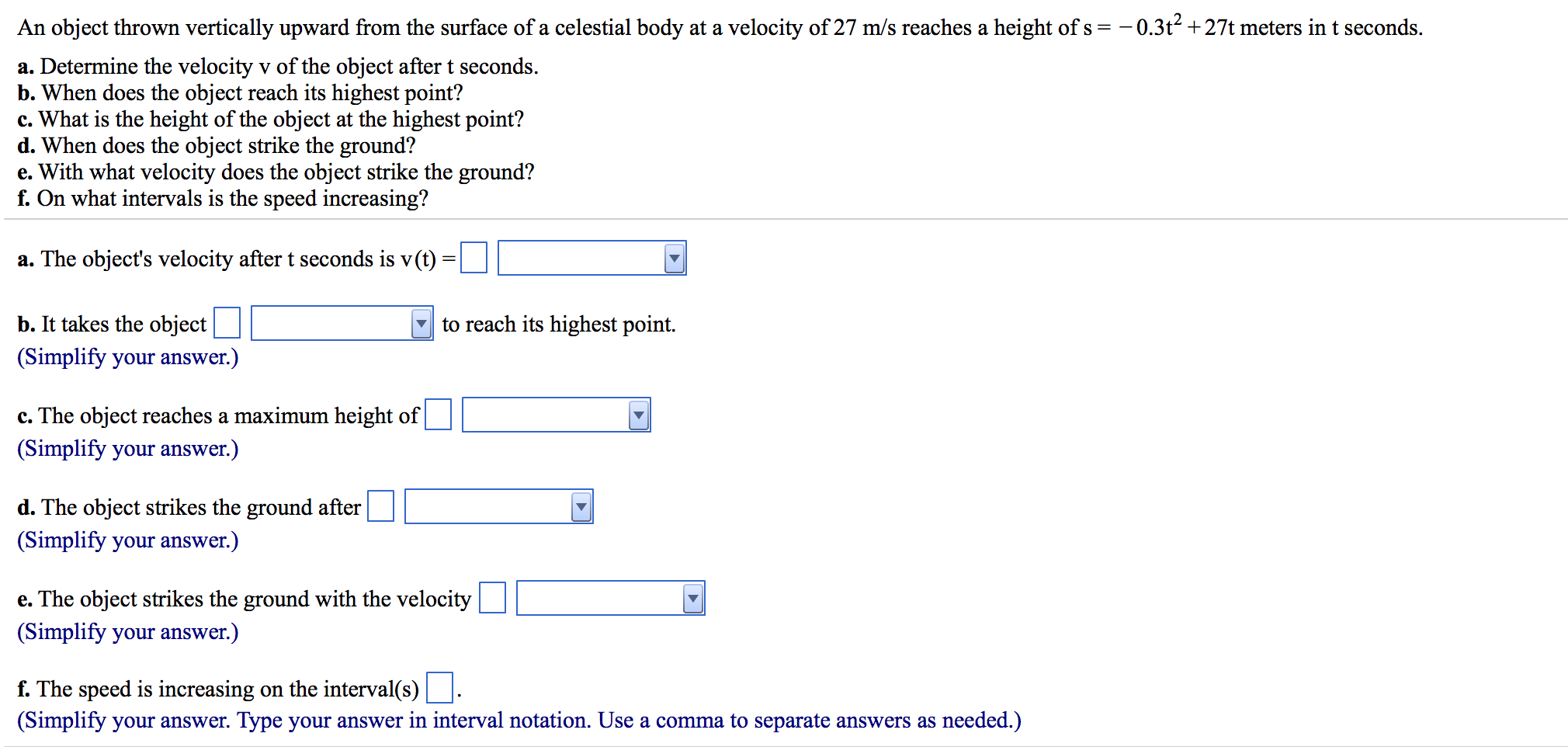Open the units dropdown for impact velocity

click(x=610, y=598)
